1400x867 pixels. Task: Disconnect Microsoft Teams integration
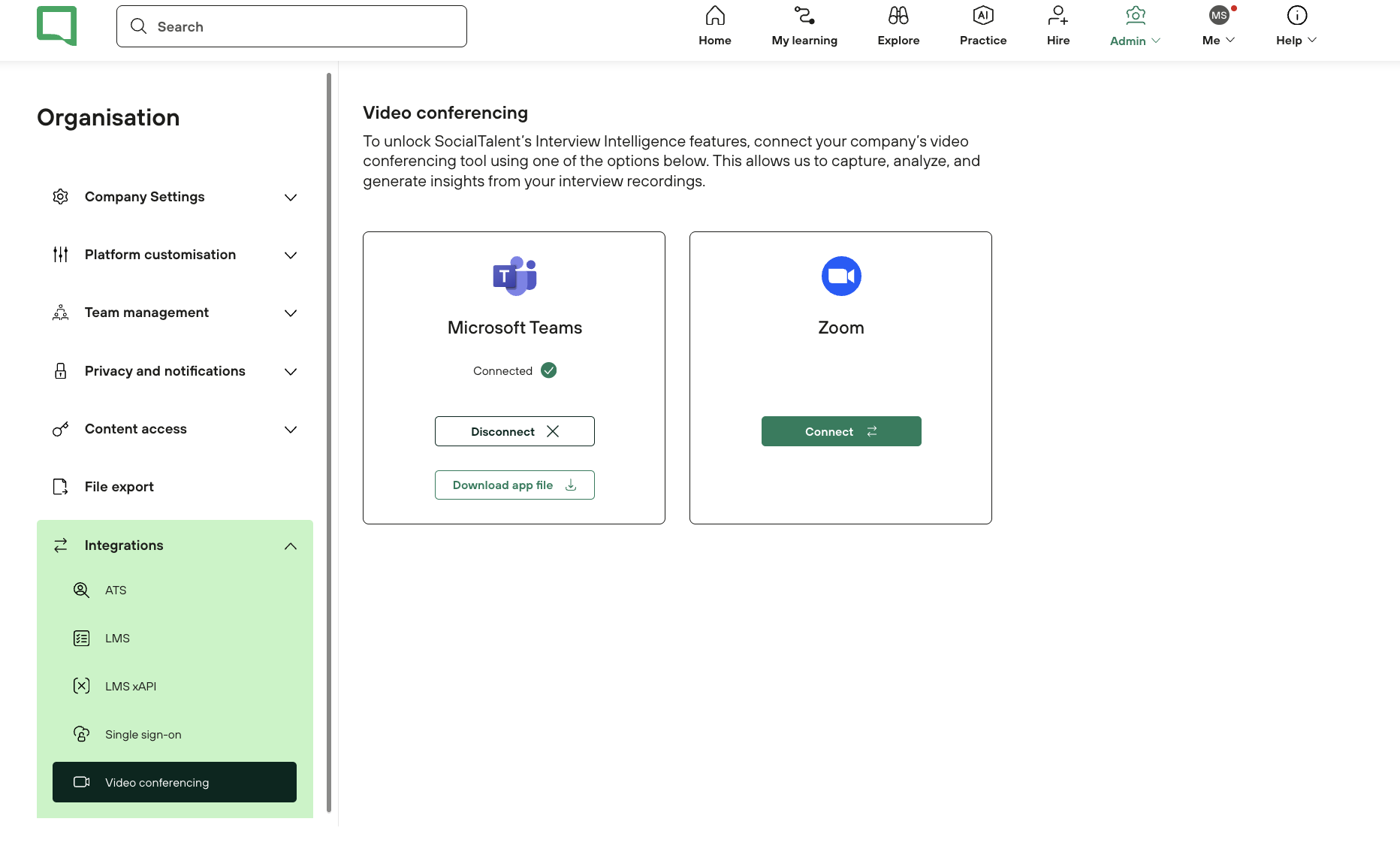pos(514,431)
